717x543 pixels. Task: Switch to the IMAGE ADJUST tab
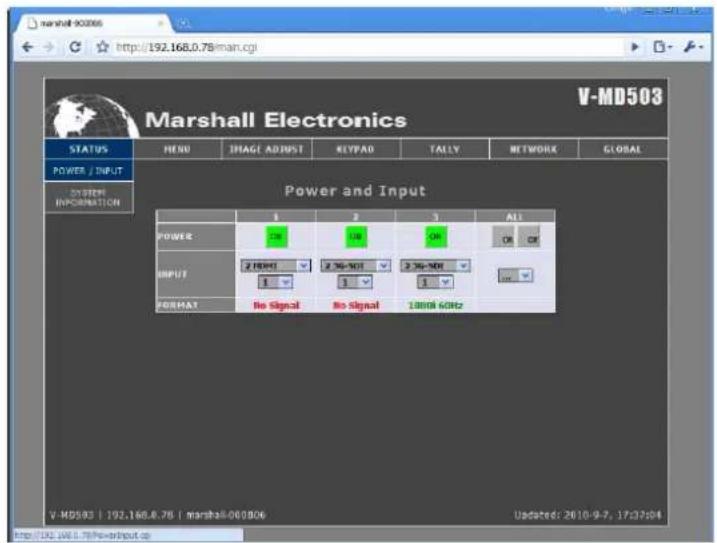(x=266, y=149)
